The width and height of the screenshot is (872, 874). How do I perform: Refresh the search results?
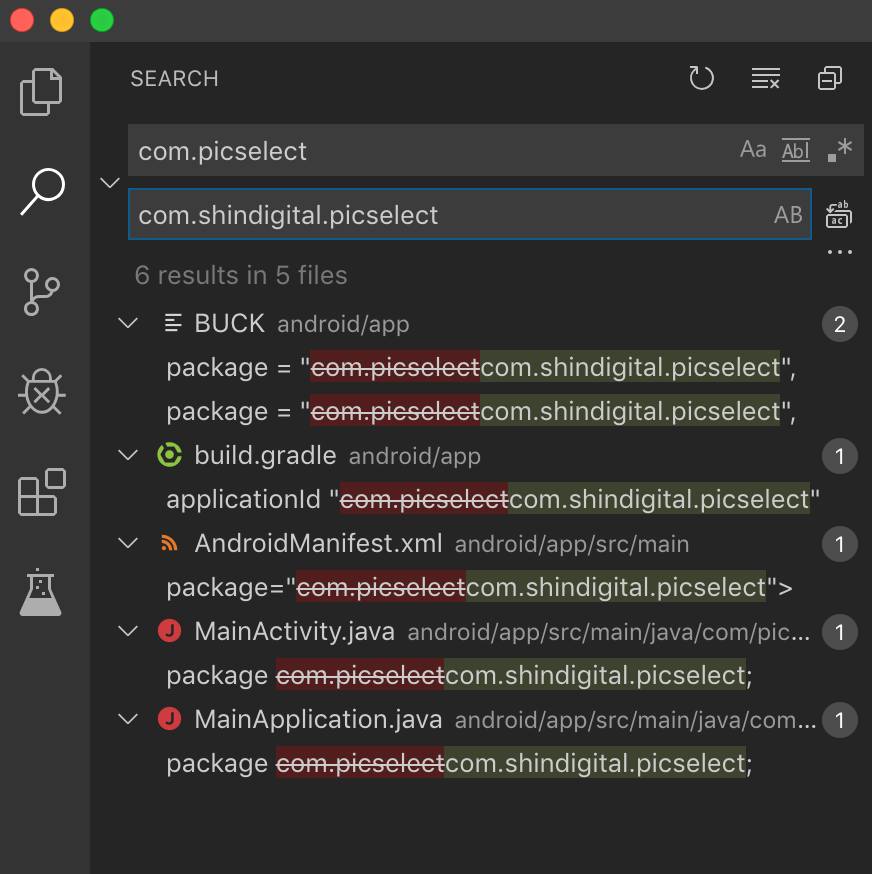701,78
